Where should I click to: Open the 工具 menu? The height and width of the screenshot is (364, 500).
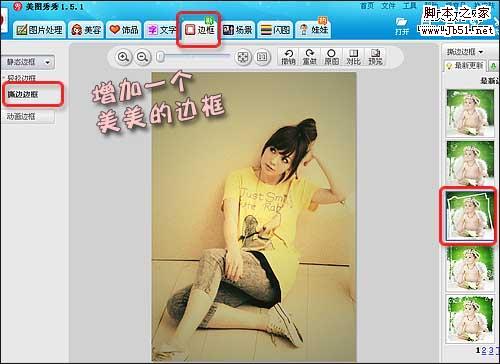pyautogui.click(x=410, y=6)
